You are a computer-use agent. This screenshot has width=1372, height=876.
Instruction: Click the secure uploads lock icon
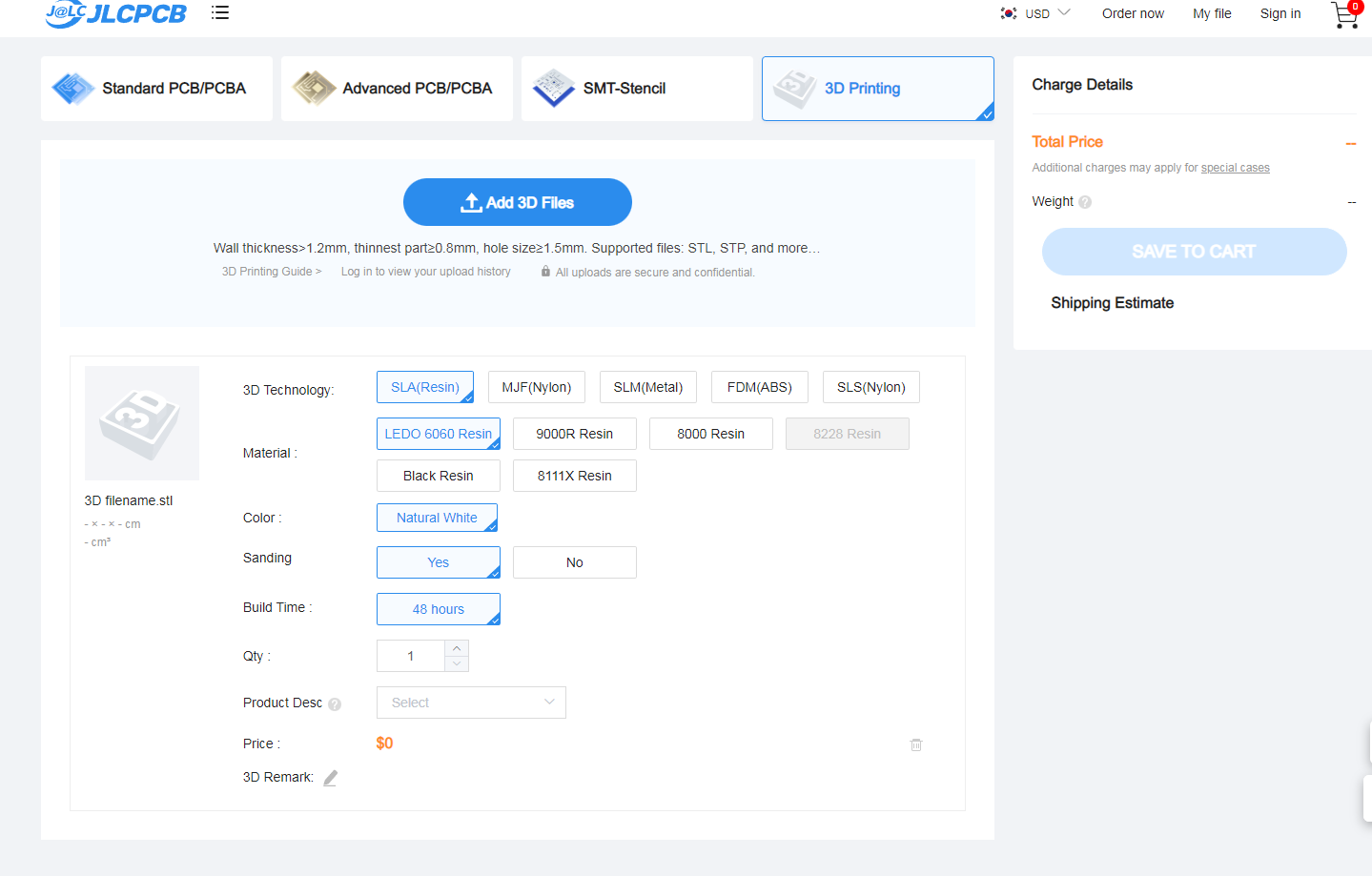(545, 272)
